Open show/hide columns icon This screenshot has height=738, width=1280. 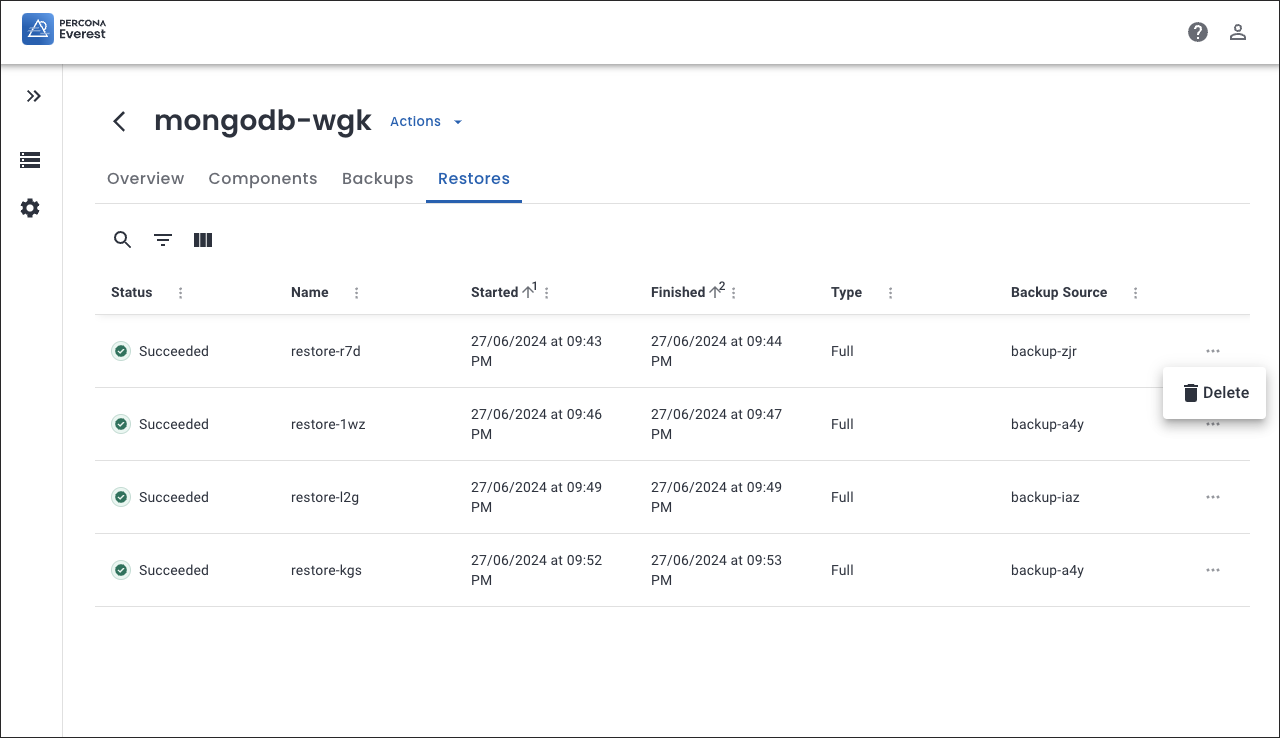pos(203,240)
